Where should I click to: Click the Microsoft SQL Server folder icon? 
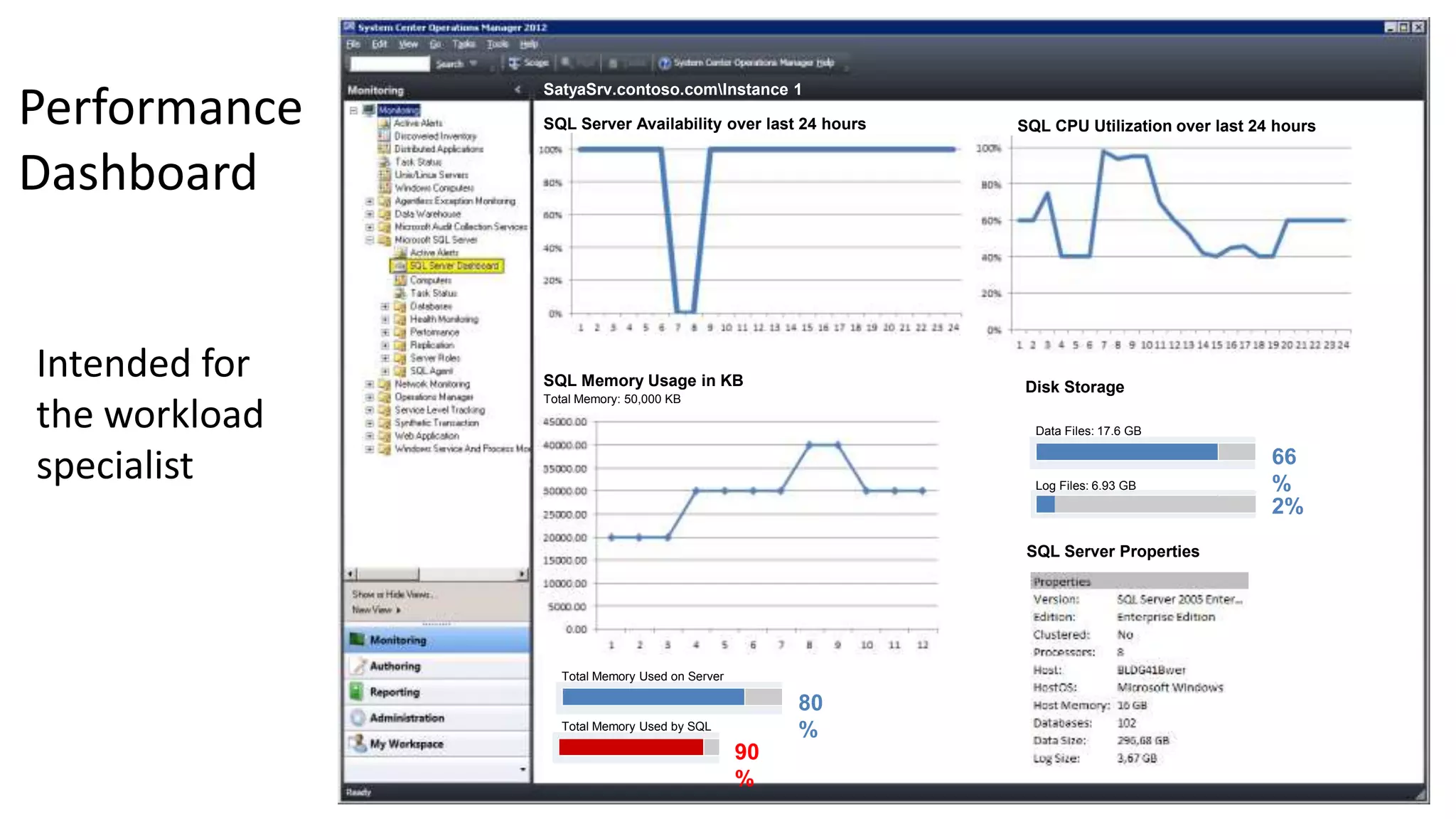[385, 240]
